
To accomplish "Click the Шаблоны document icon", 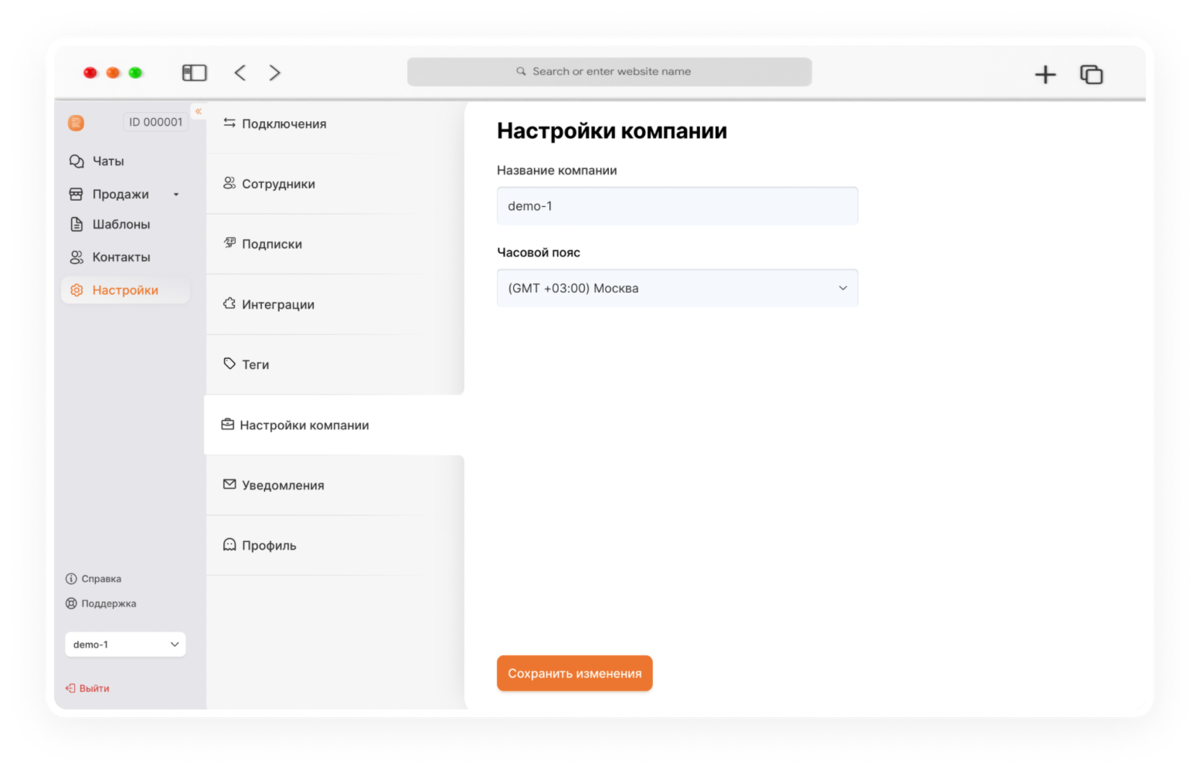I will (76, 225).
